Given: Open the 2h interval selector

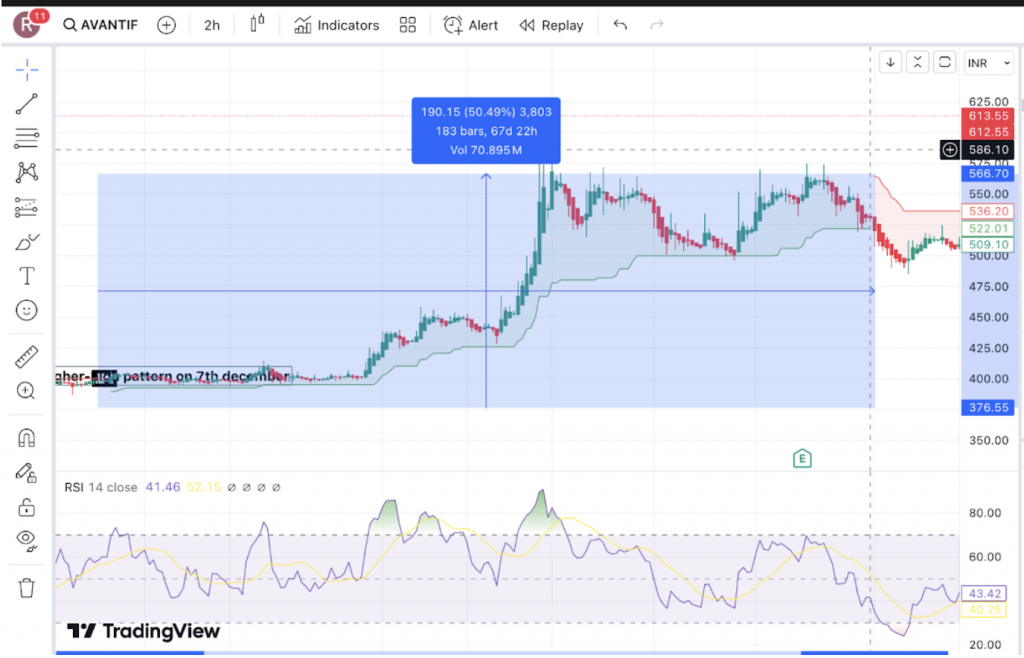Looking at the screenshot, I should pos(211,25).
